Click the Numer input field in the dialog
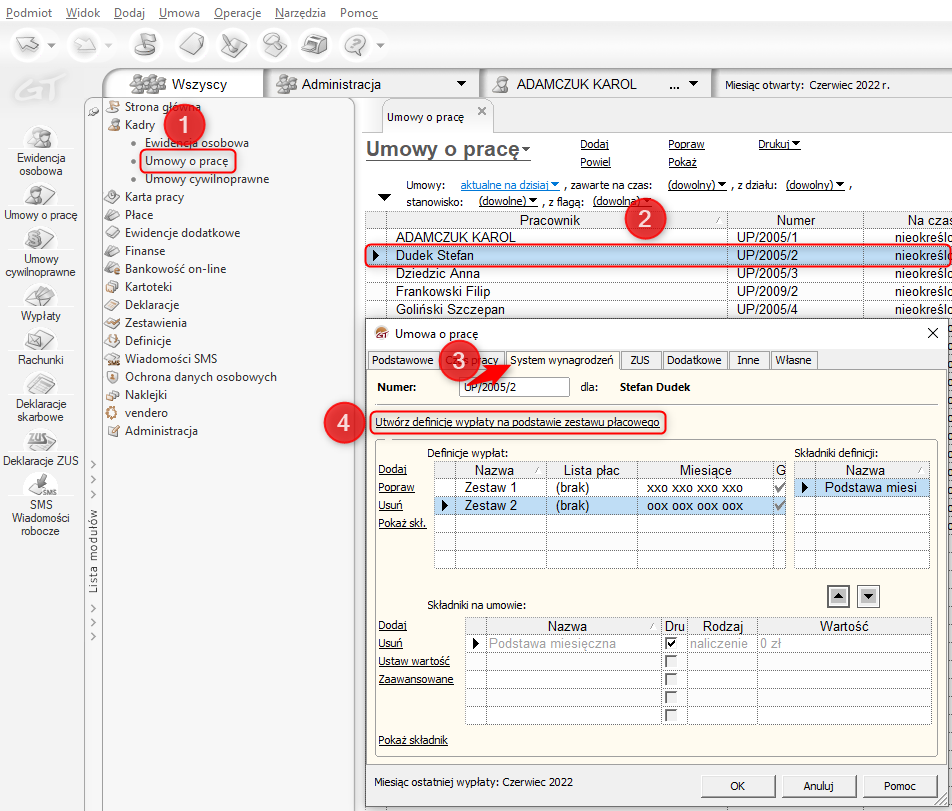Image resolution: width=952 pixels, height=811 pixels. (x=514, y=387)
